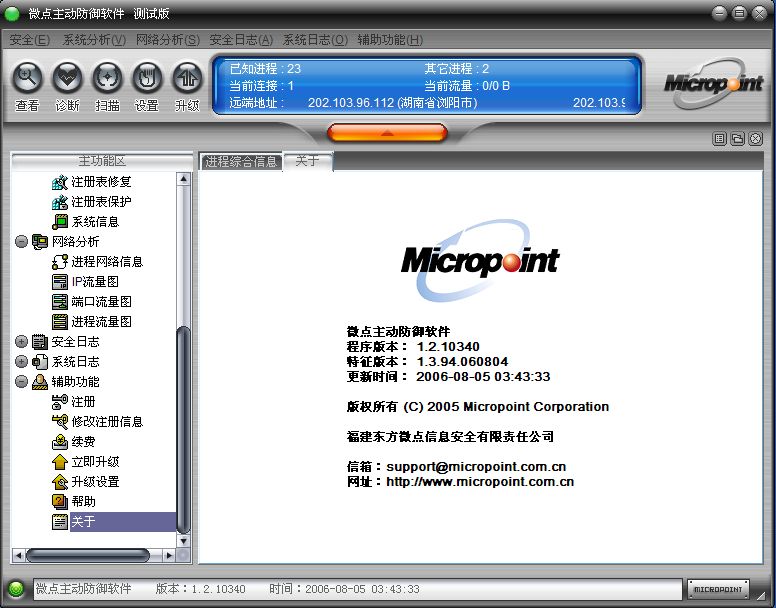Select the 关于 tab
The height and width of the screenshot is (608, 776).
(x=308, y=161)
